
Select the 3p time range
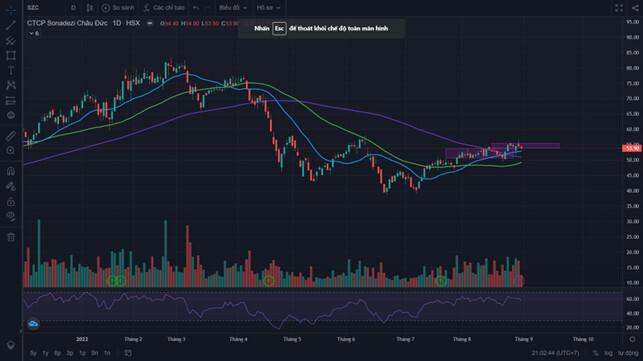[x=70, y=353]
